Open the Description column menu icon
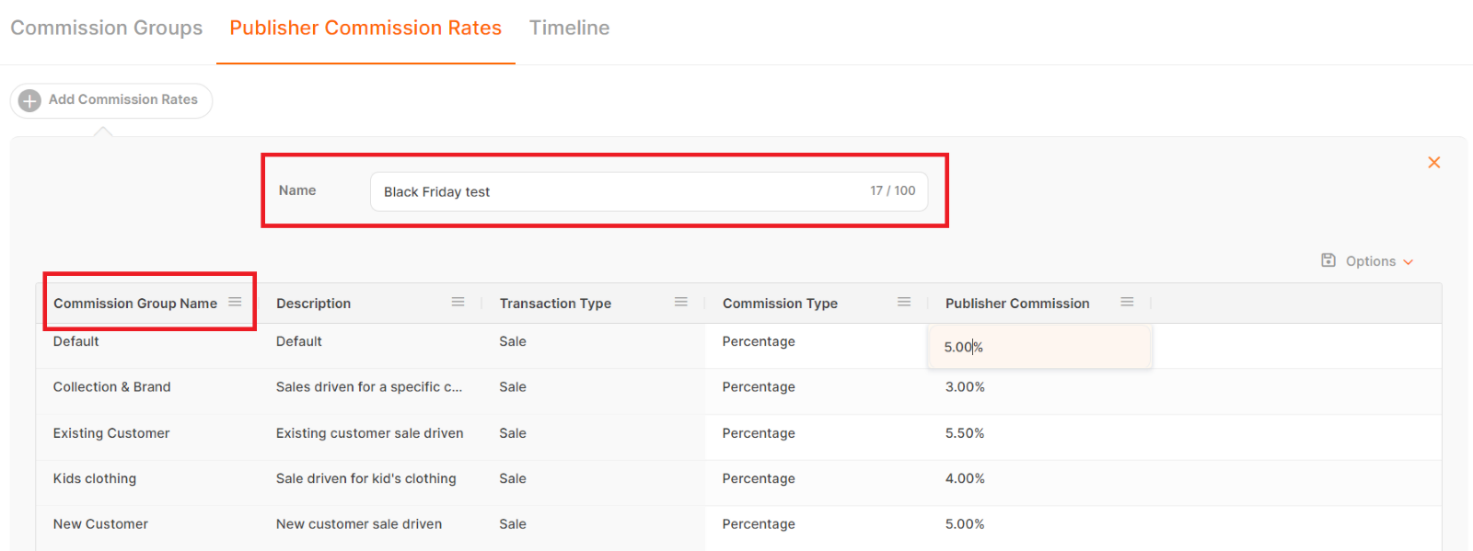The height and width of the screenshot is (551, 1473). (458, 302)
